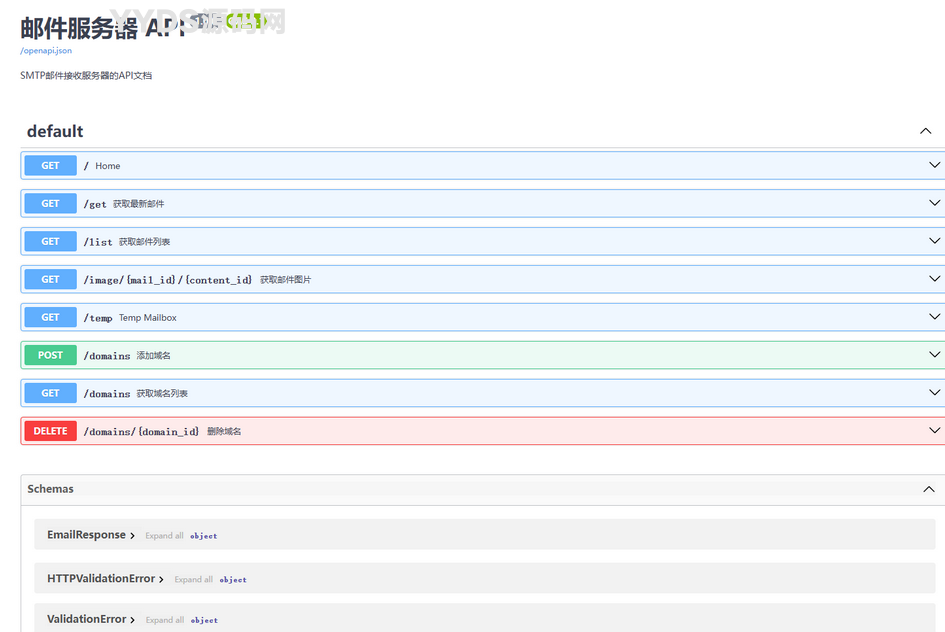This screenshot has width=945, height=632.
Task: Expand the GET /temp endpoint arrow
Action: [934, 317]
